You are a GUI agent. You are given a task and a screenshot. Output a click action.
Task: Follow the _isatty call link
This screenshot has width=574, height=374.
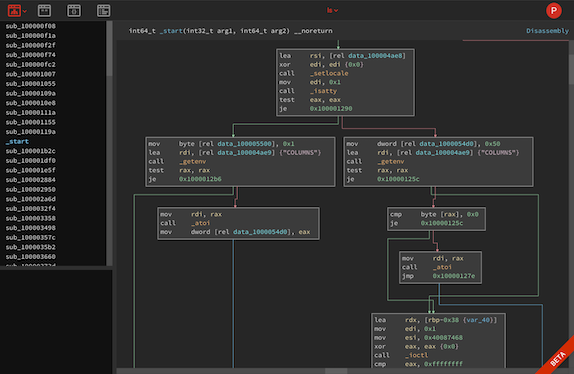(x=323, y=91)
